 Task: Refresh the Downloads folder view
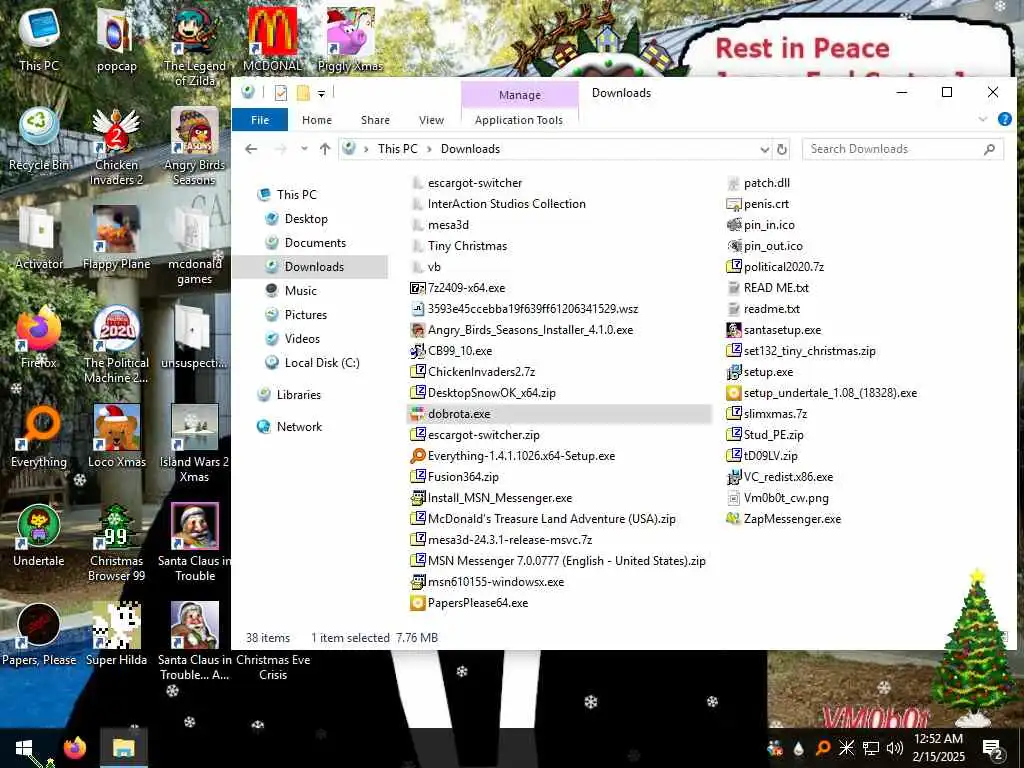tap(782, 150)
